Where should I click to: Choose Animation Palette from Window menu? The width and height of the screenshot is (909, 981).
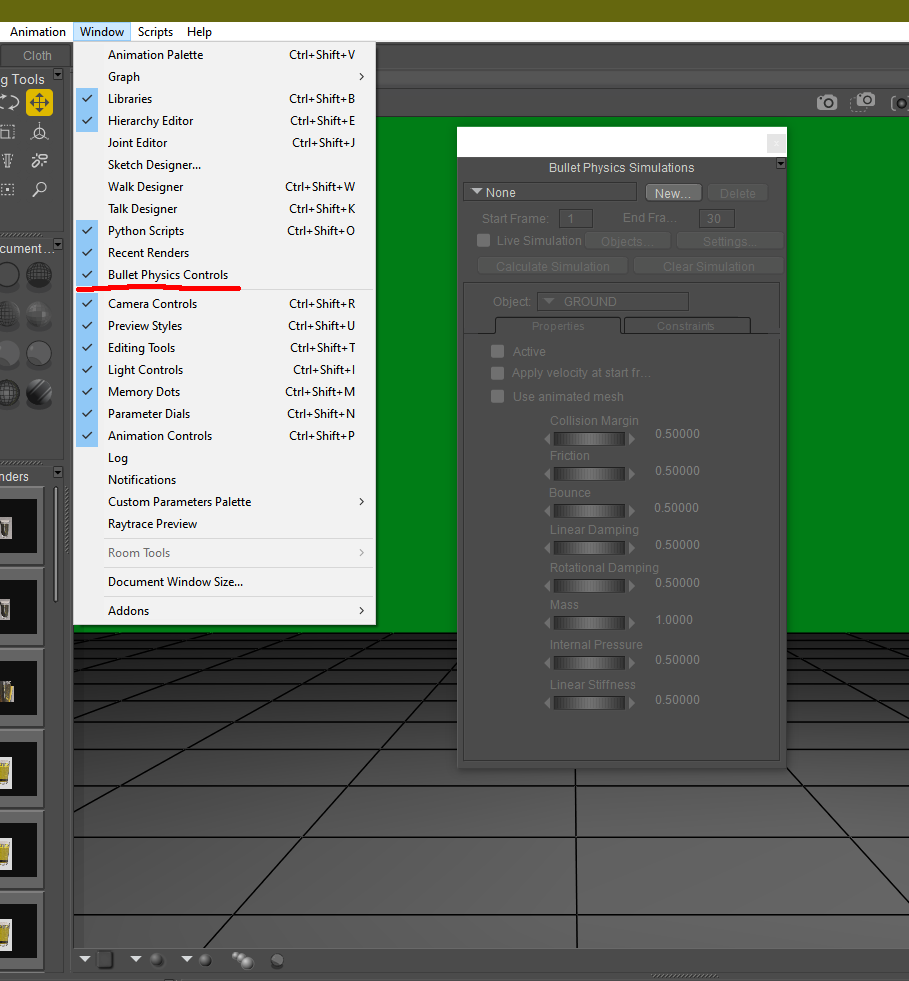(x=225, y=55)
